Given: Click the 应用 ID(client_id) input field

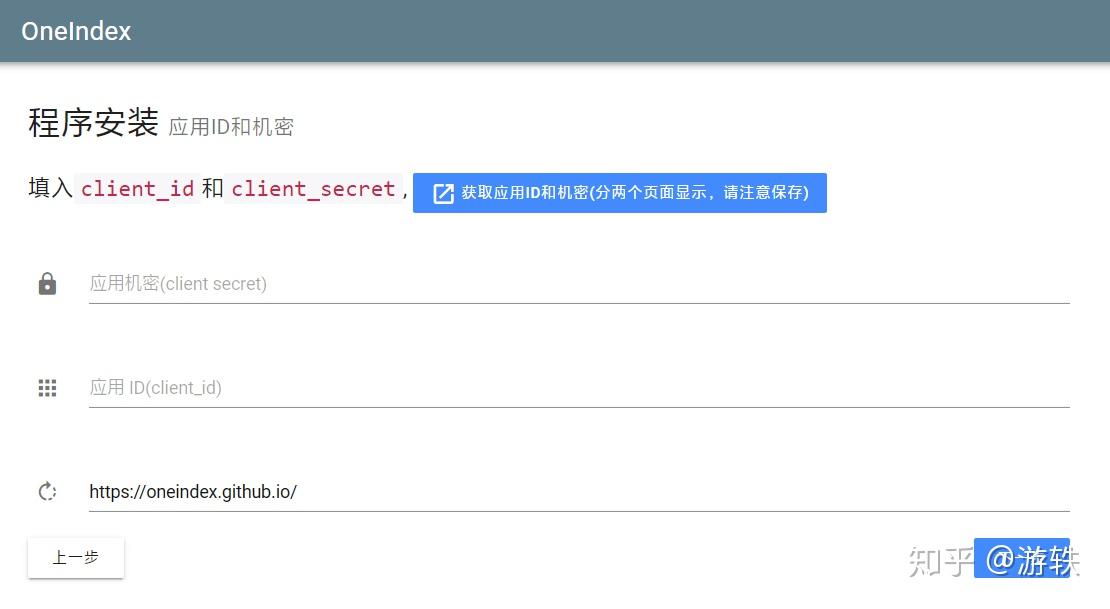Looking at the screenshot, I should click(400, 388).
